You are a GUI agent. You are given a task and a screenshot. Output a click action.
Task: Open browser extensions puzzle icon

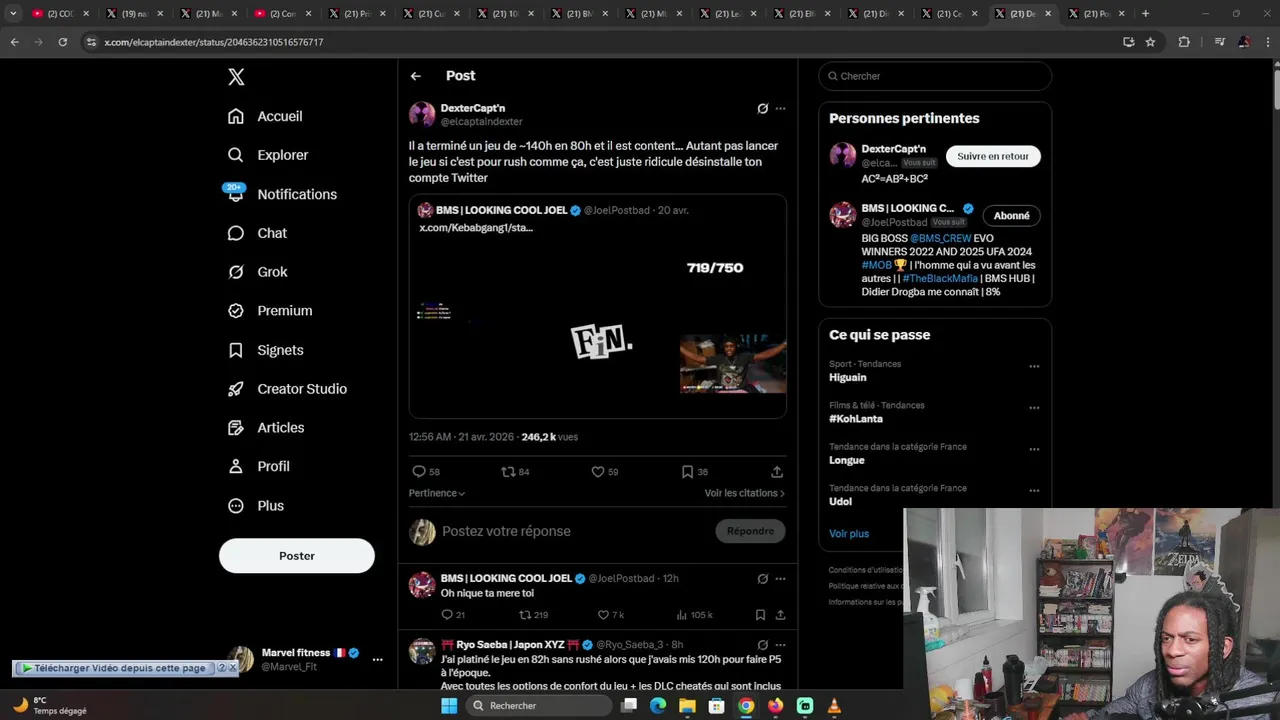click(1184, 42)
